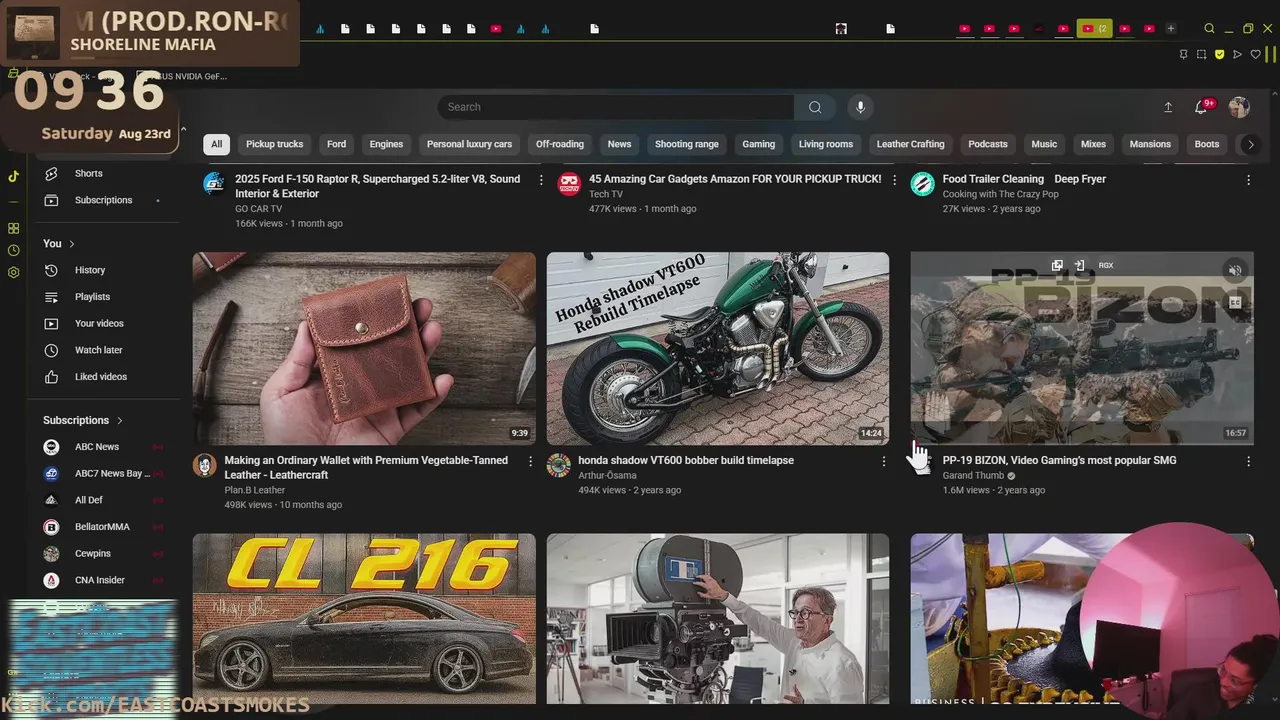This screenshot has height=720, width=1280.
Task: Toggle the ad blocker shield icon
Action: pyautogui.click(x=1219, y=54)
